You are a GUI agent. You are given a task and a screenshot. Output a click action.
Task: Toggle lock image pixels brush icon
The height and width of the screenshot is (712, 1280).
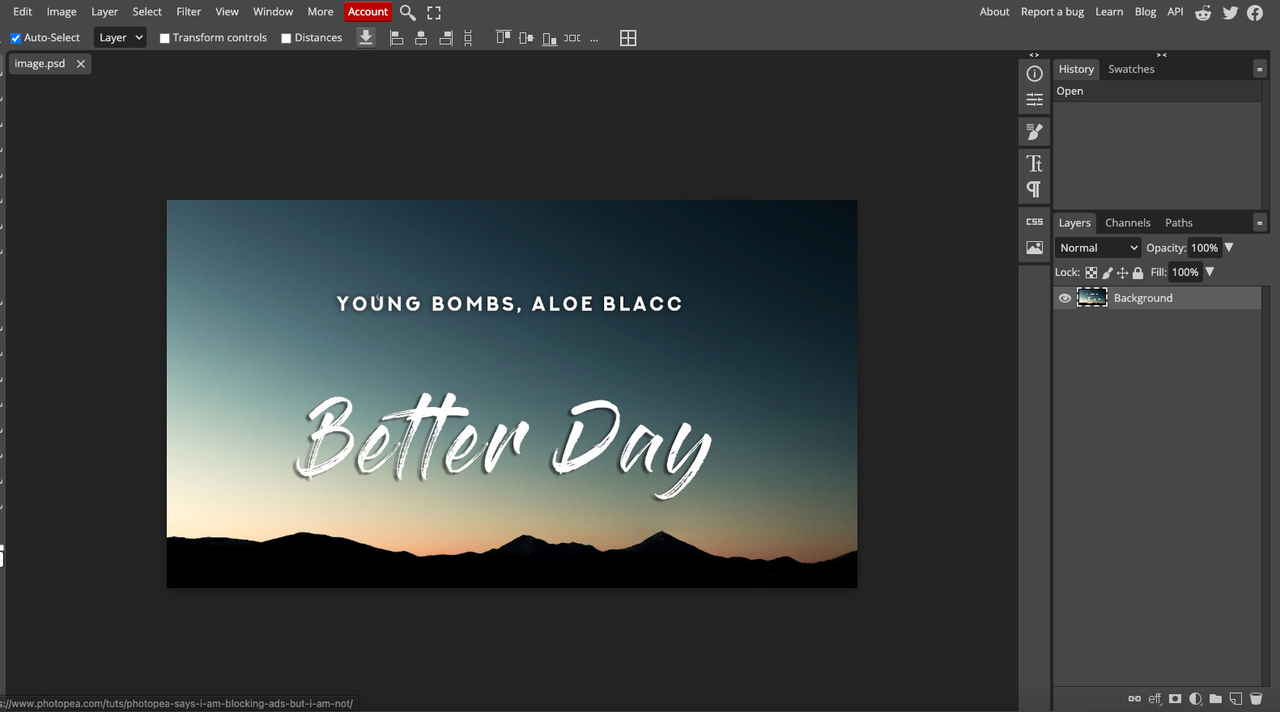1107,272
